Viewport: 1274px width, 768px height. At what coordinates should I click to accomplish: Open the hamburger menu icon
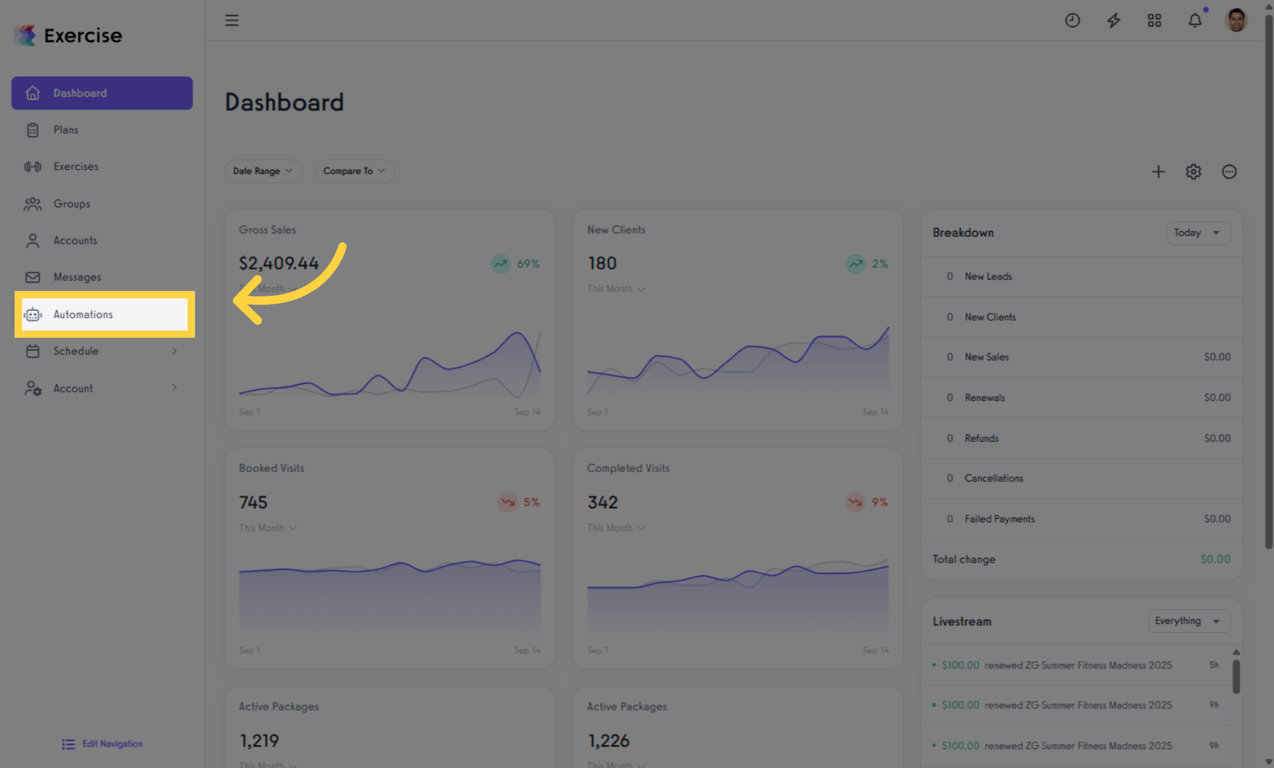231,20
